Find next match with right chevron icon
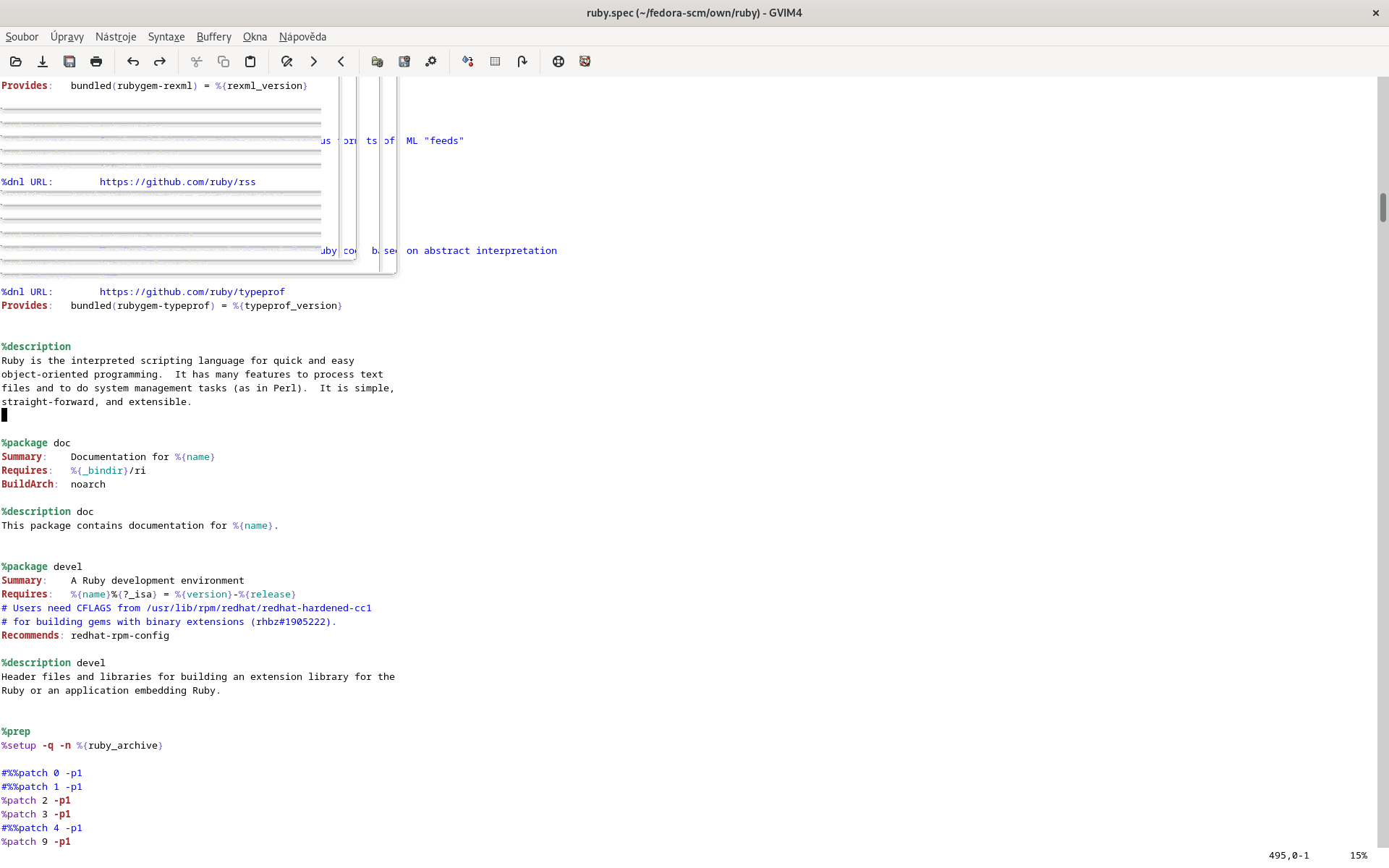1389x868 pixels. tap(314, 61)
